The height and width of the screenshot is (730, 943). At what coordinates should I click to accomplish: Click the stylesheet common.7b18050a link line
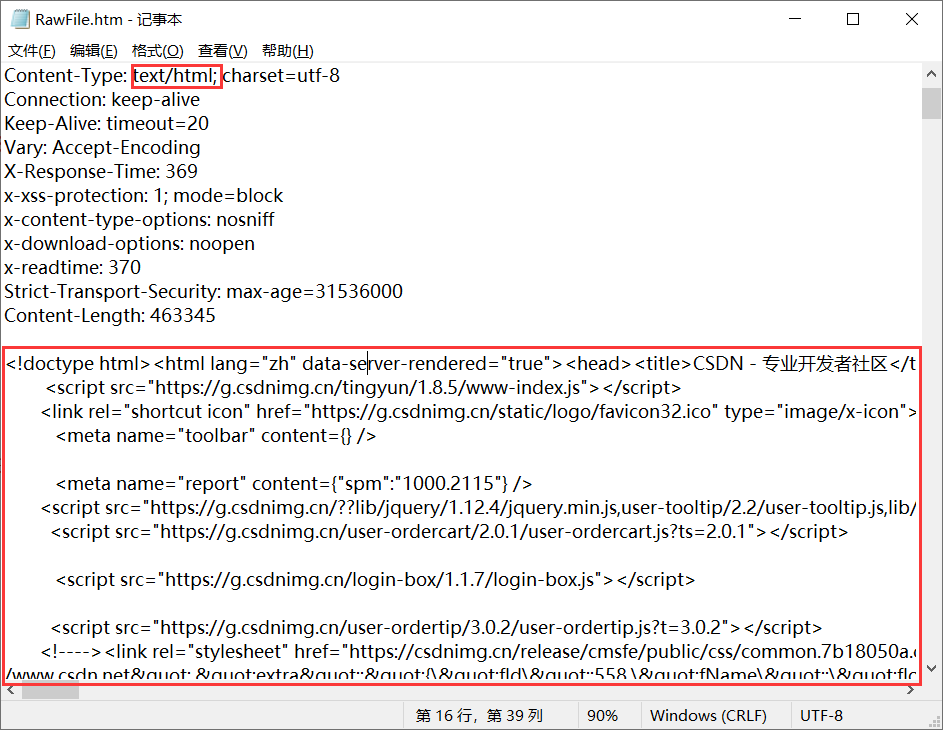coord(479,652)
